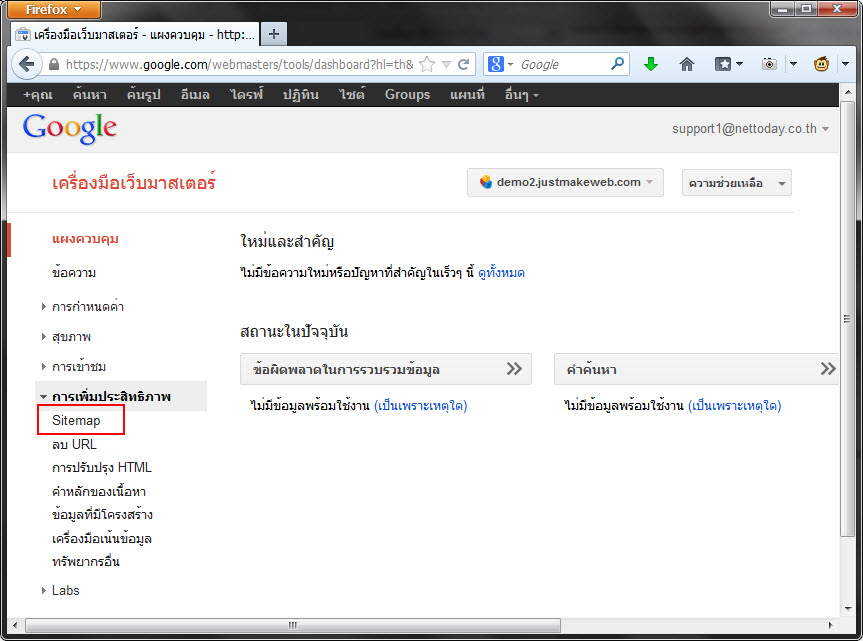This screenshot has width=863, height=641.
Task: Click เป็นเพราะเหตุใด link under crawl errors
Action: coord(420,406)
